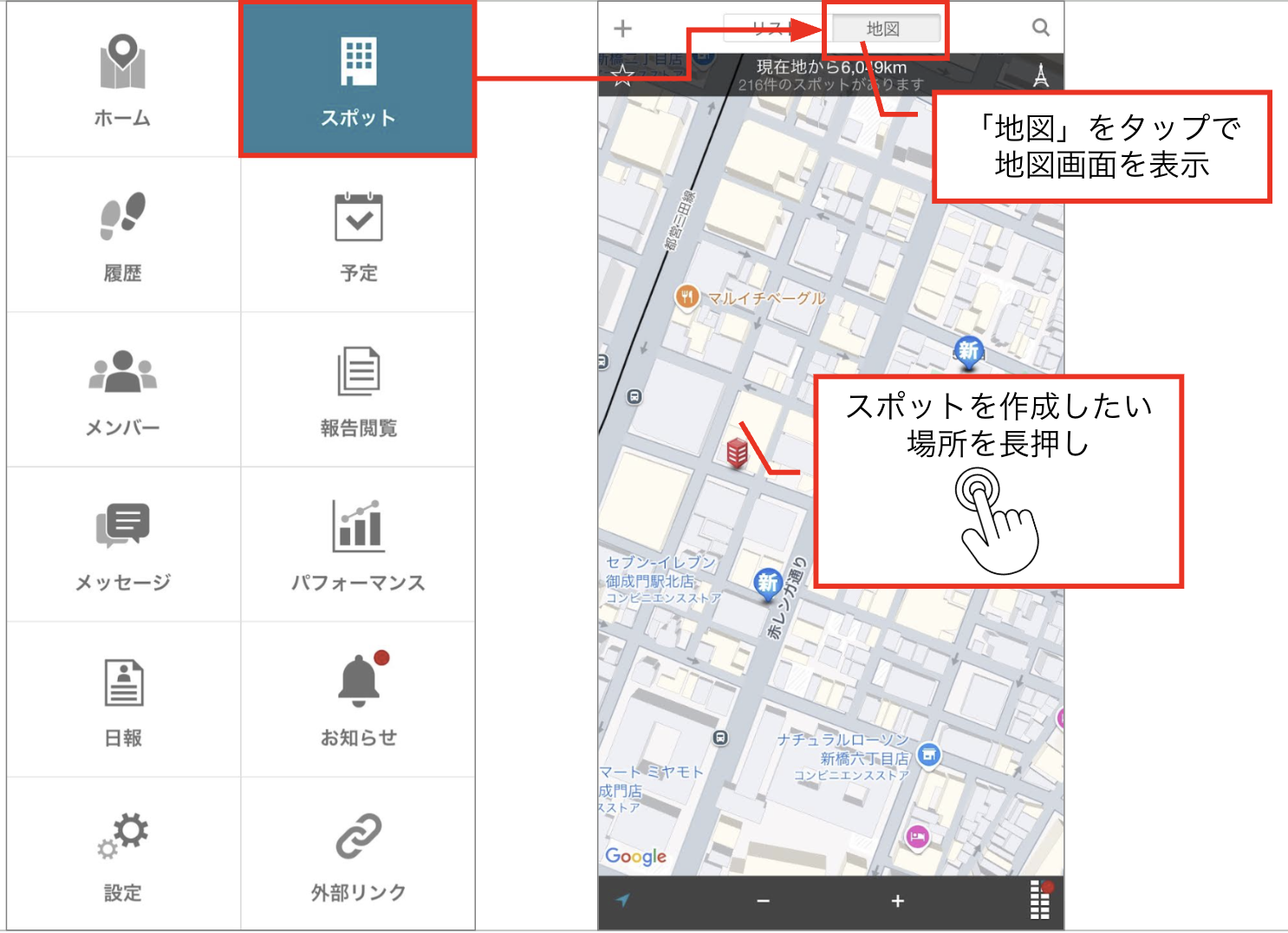1288x933 pixels.
Task: Tap the マルイチベーグル map label
Action: pyautogui.click(x=766, y=298)
